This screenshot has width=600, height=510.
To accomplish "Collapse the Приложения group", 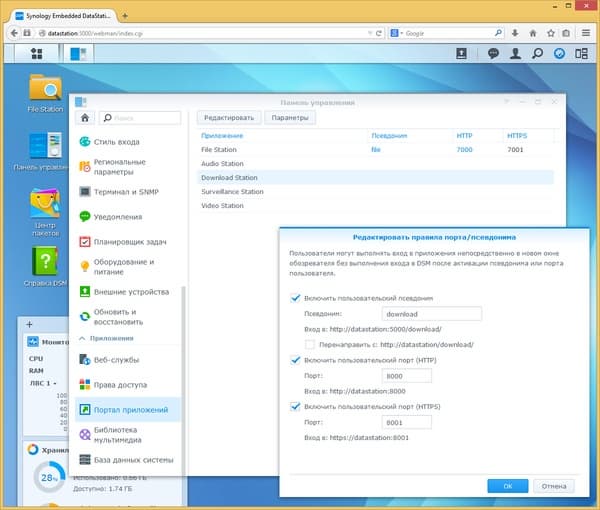I will coord(82,338).
